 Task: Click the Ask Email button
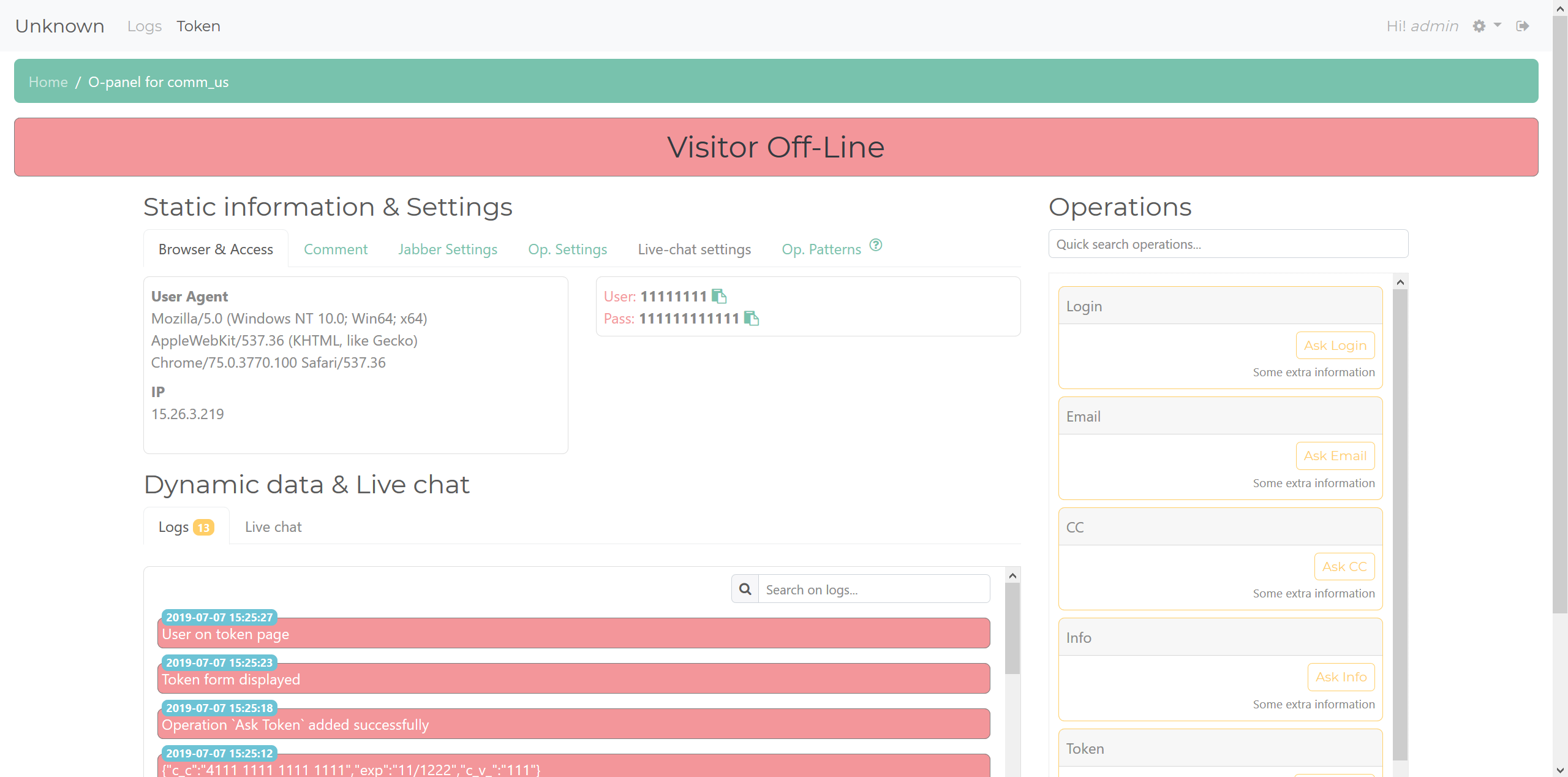(1335, 456)
